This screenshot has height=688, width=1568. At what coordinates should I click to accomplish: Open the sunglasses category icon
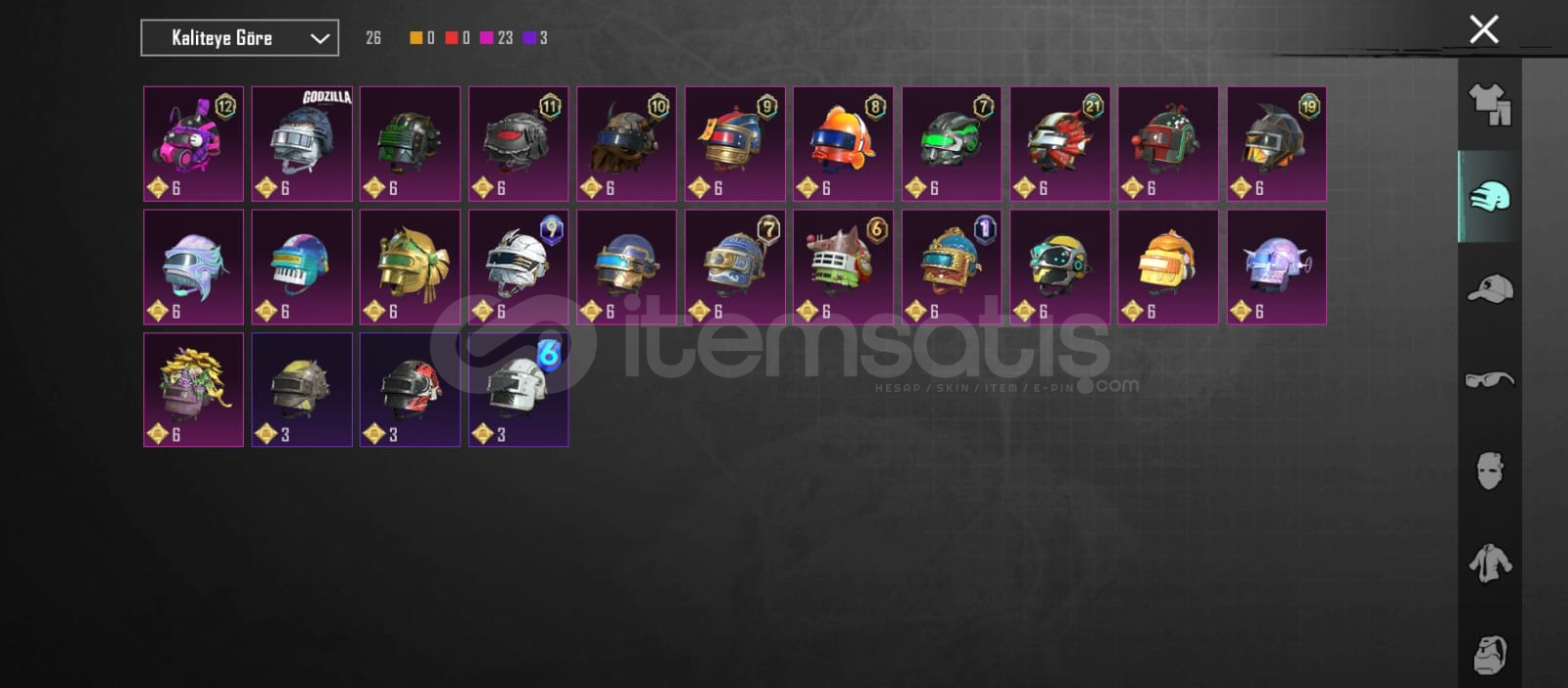pos(1490,379)
